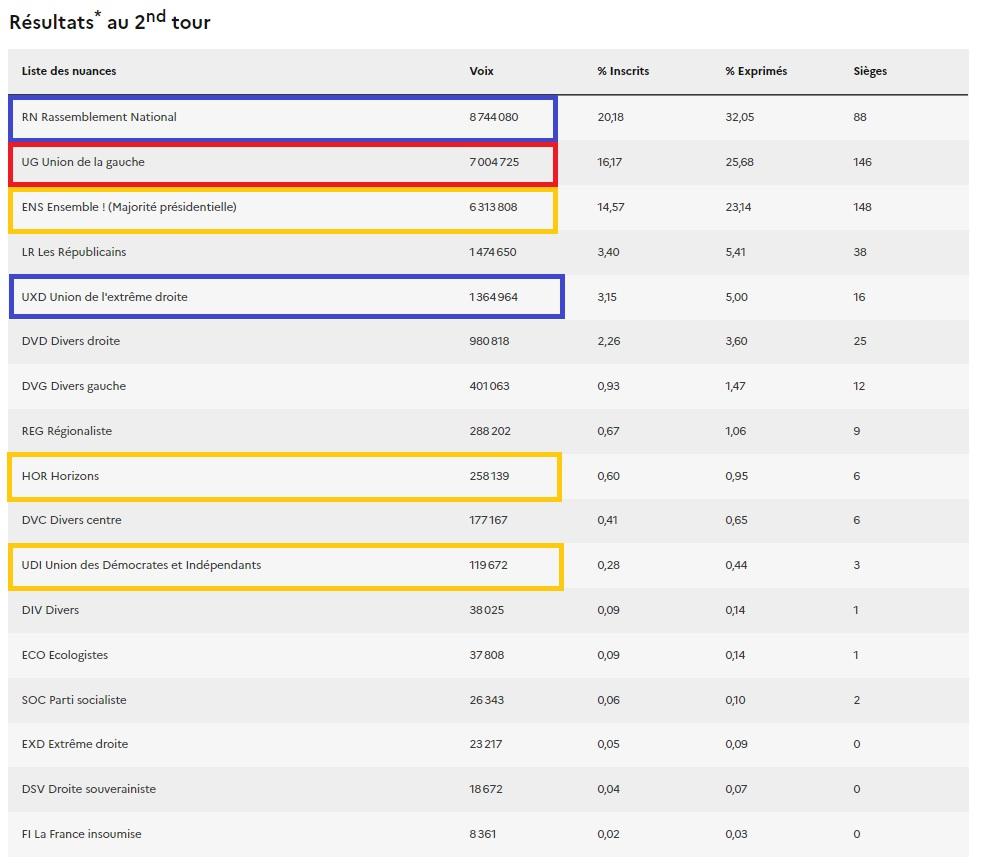Click the 32,05 expressed percentage for RN
Viewport: 982px width, 868px height.
pos(740,117)
